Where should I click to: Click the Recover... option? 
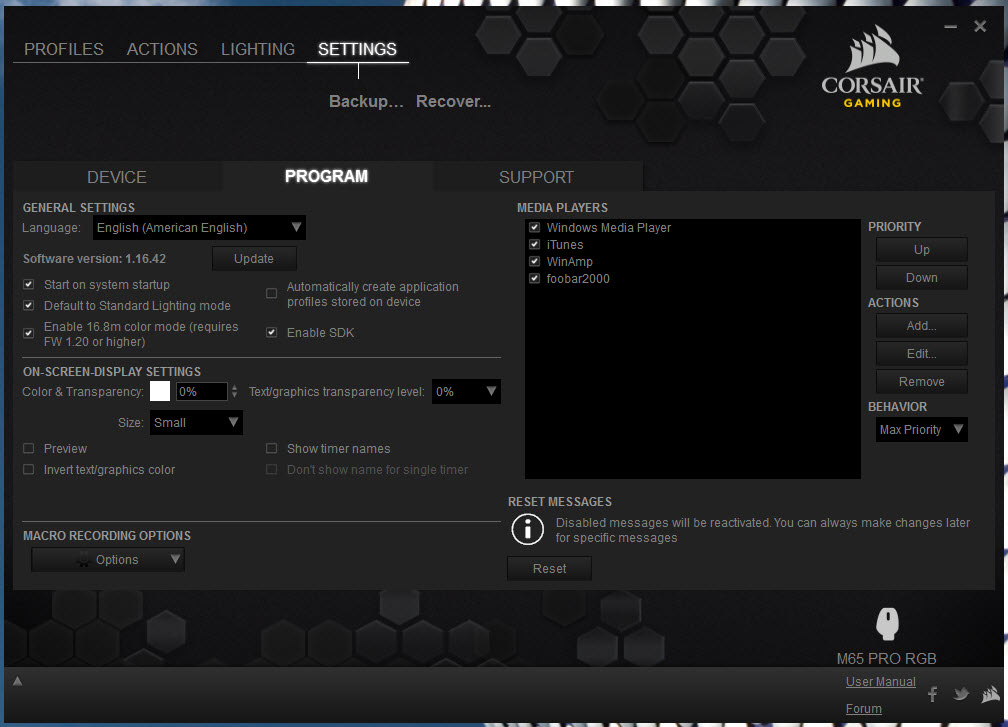[453, 102]
